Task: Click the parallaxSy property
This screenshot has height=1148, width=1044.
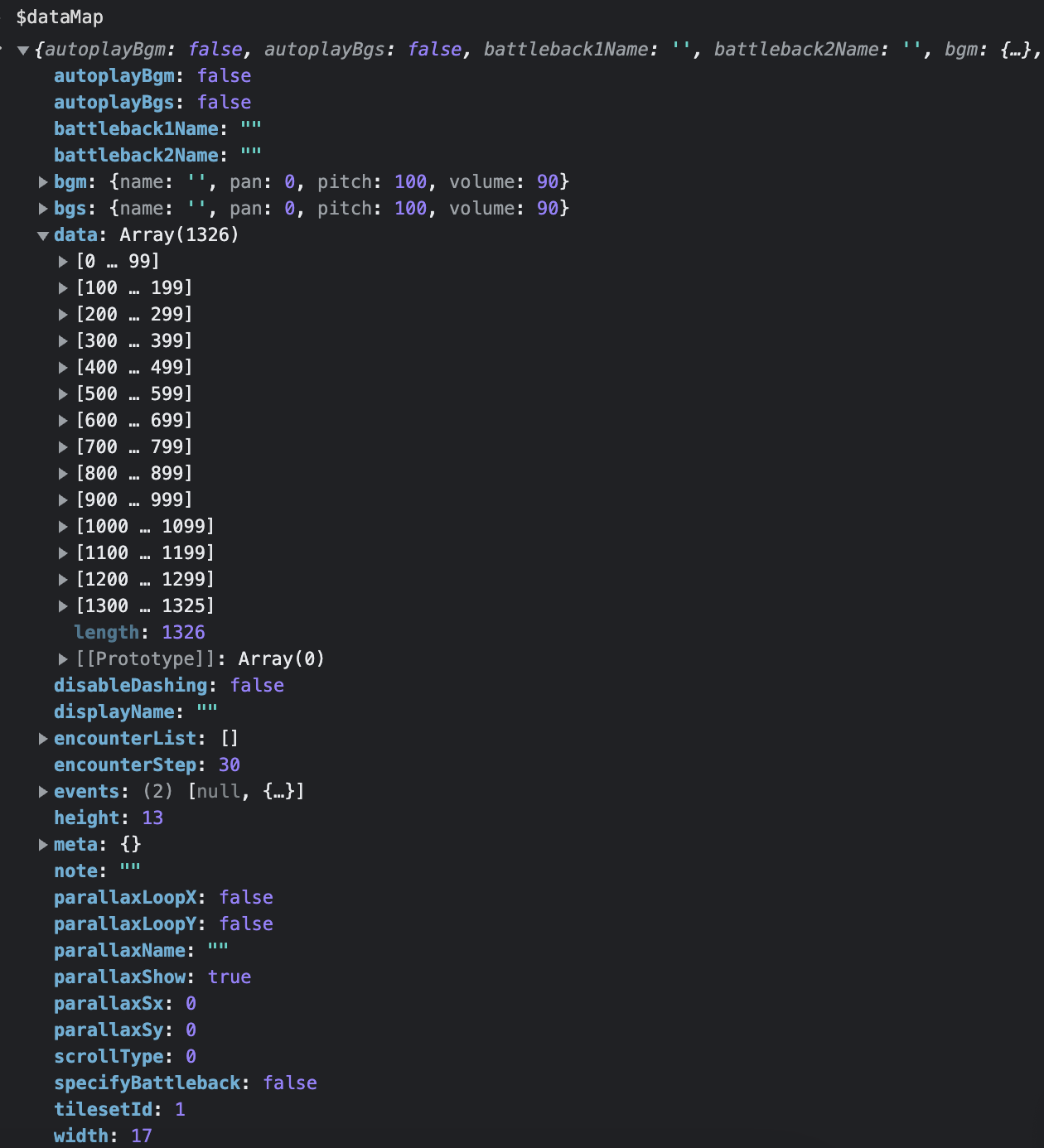Action: pos(109,1030)
